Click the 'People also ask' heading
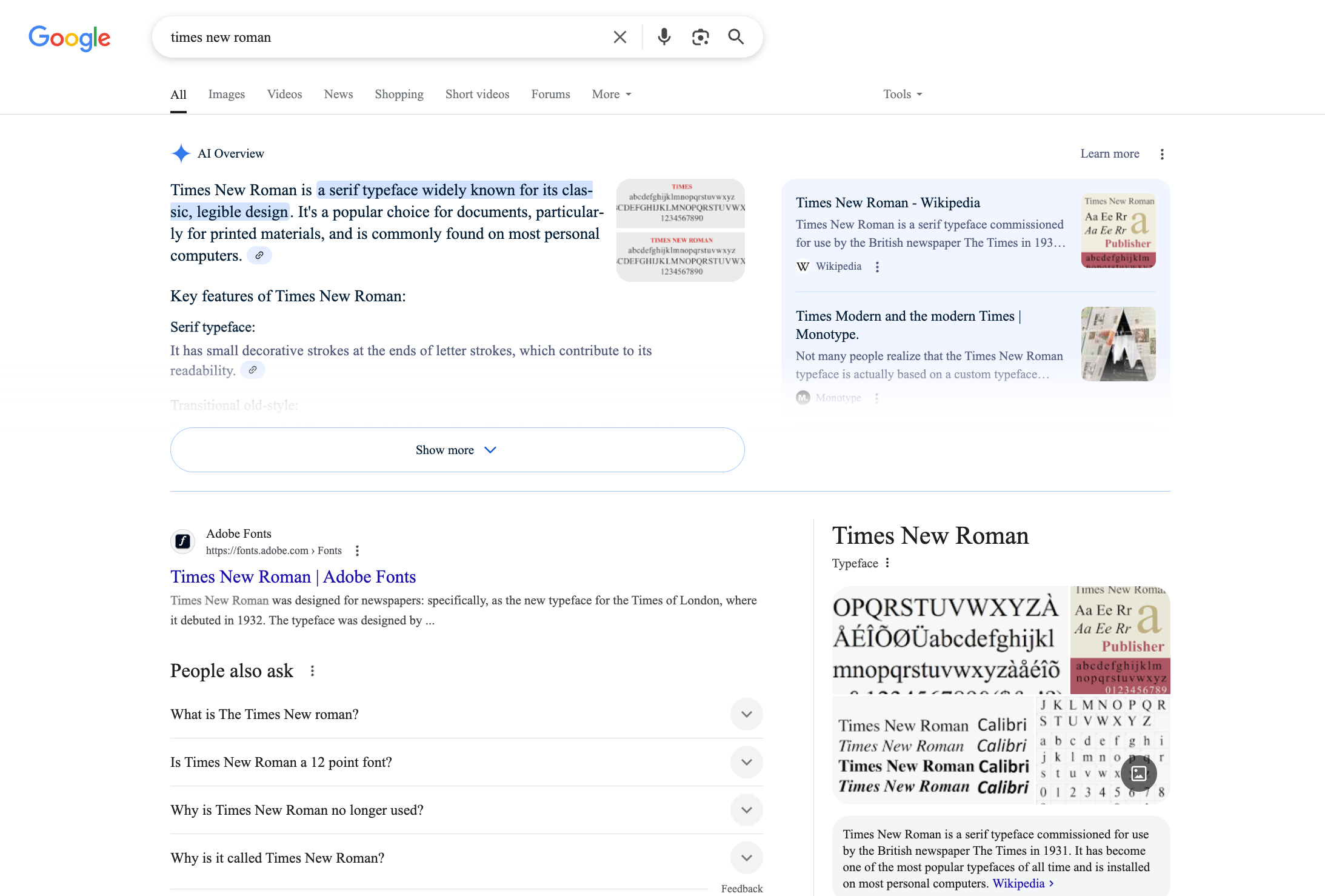 click(232, 671)
